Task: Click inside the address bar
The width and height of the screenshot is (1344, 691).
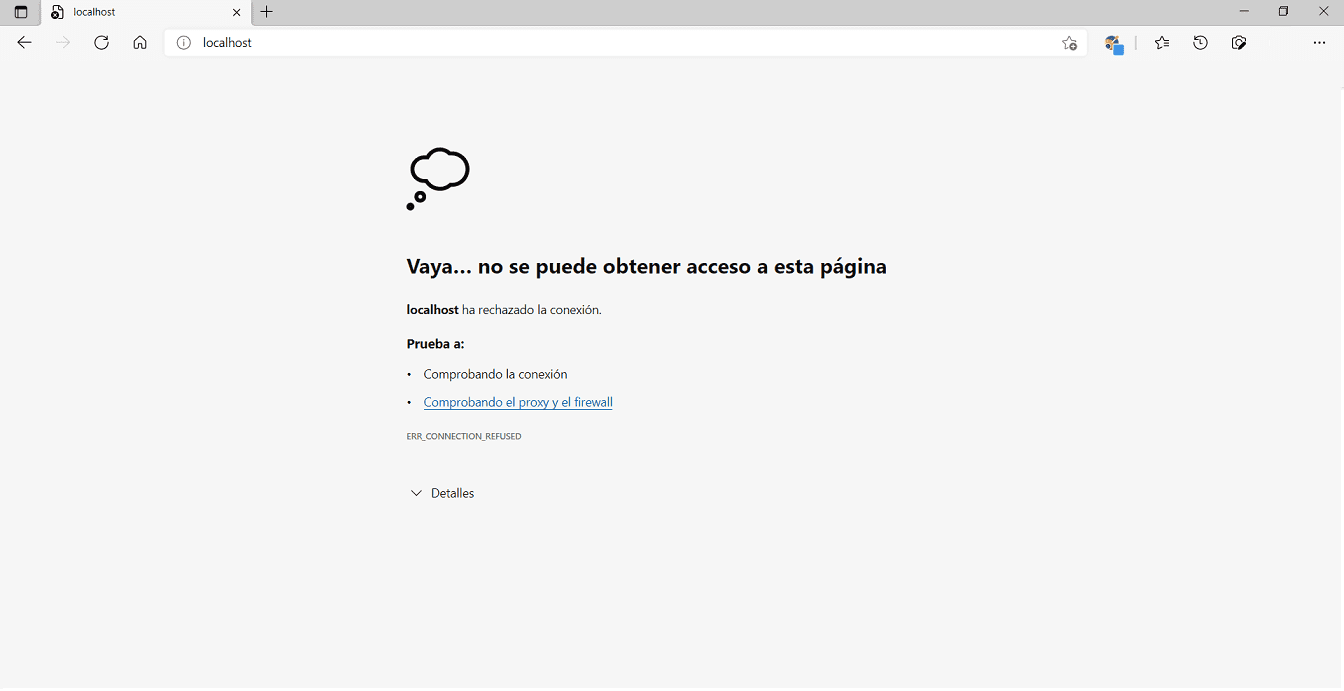Action: click(x=500, y=42)
